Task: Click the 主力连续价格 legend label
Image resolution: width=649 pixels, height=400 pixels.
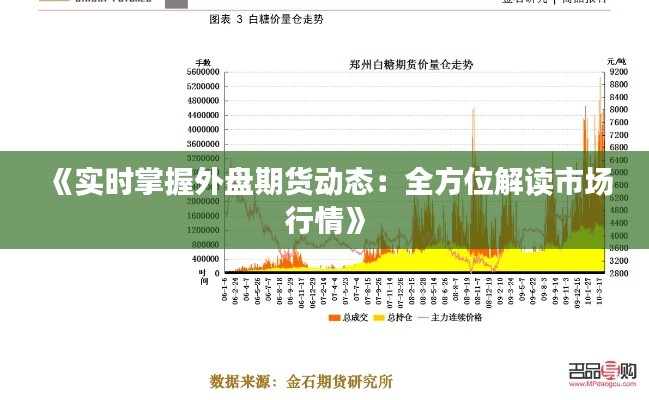Action: tap(457, 317)
